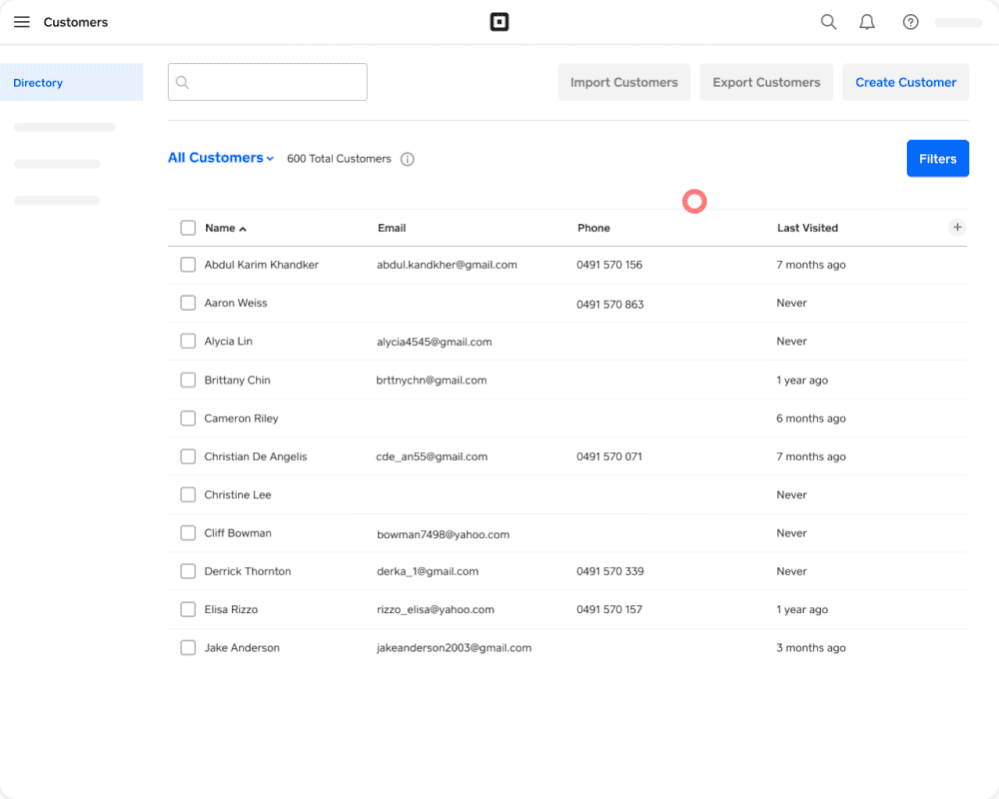Screen dimensions: 999x799
Task: Check the box next to Brittany Chin
Action: pos(188,380)
